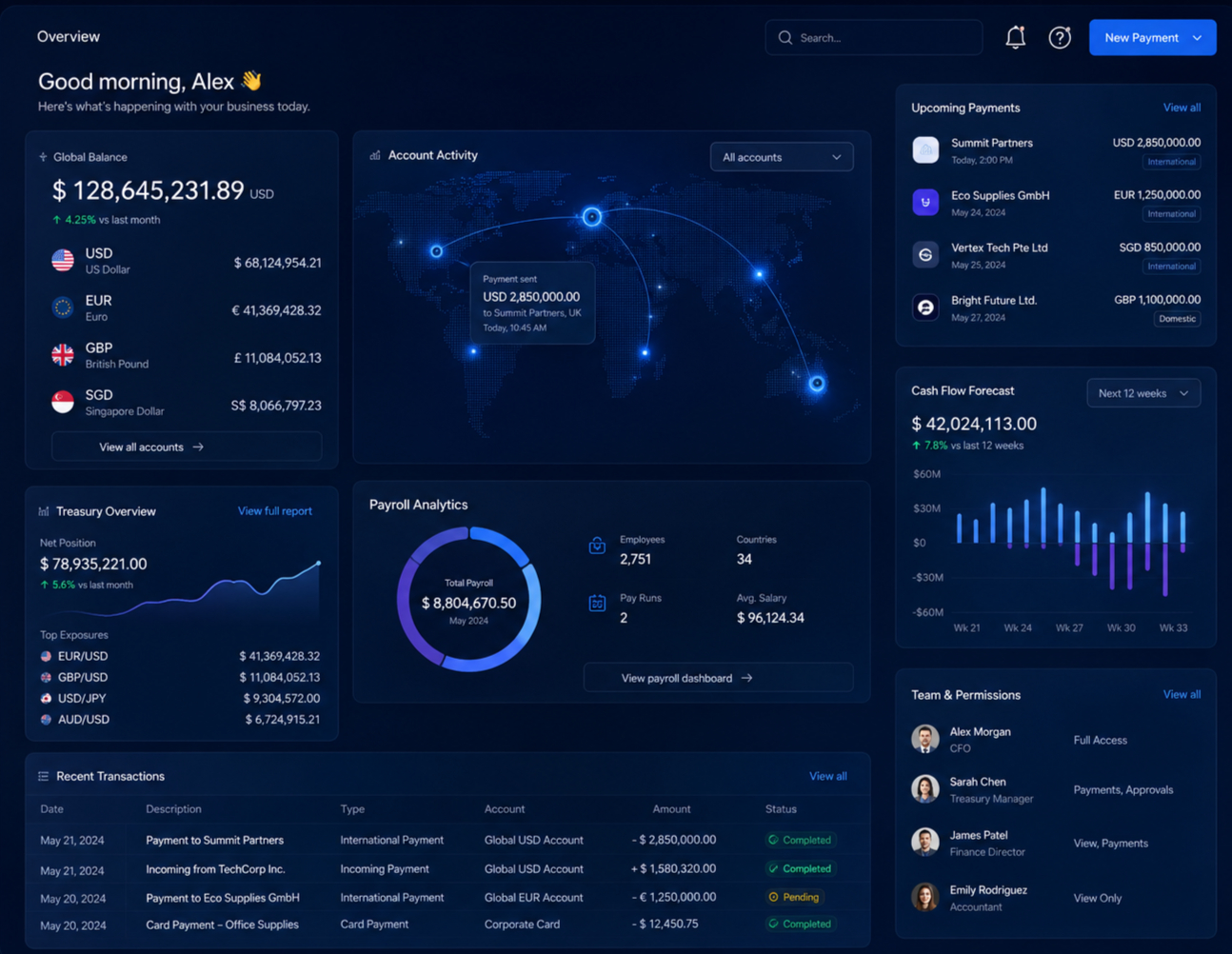Click the $ 42,024,113.00 forecast value
This screenshot has height=954, width=1232.
pyautogui.click(x=974, y=424)
